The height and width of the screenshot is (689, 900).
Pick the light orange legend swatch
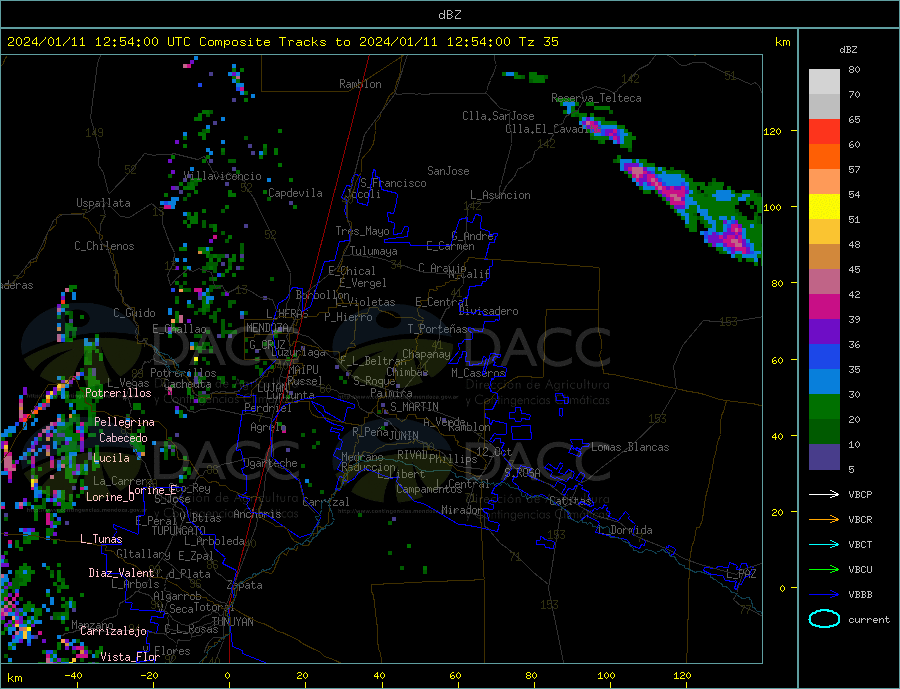tap(824, 182)
